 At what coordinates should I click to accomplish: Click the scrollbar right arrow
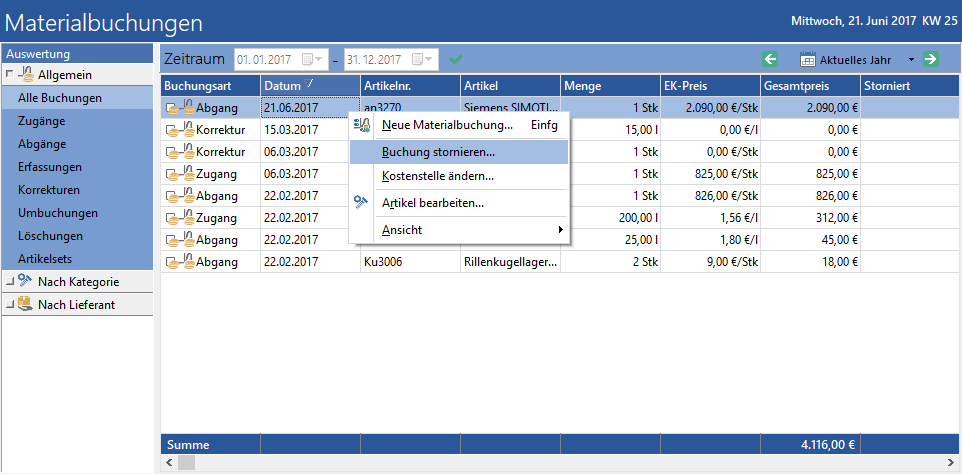point(952,462)
